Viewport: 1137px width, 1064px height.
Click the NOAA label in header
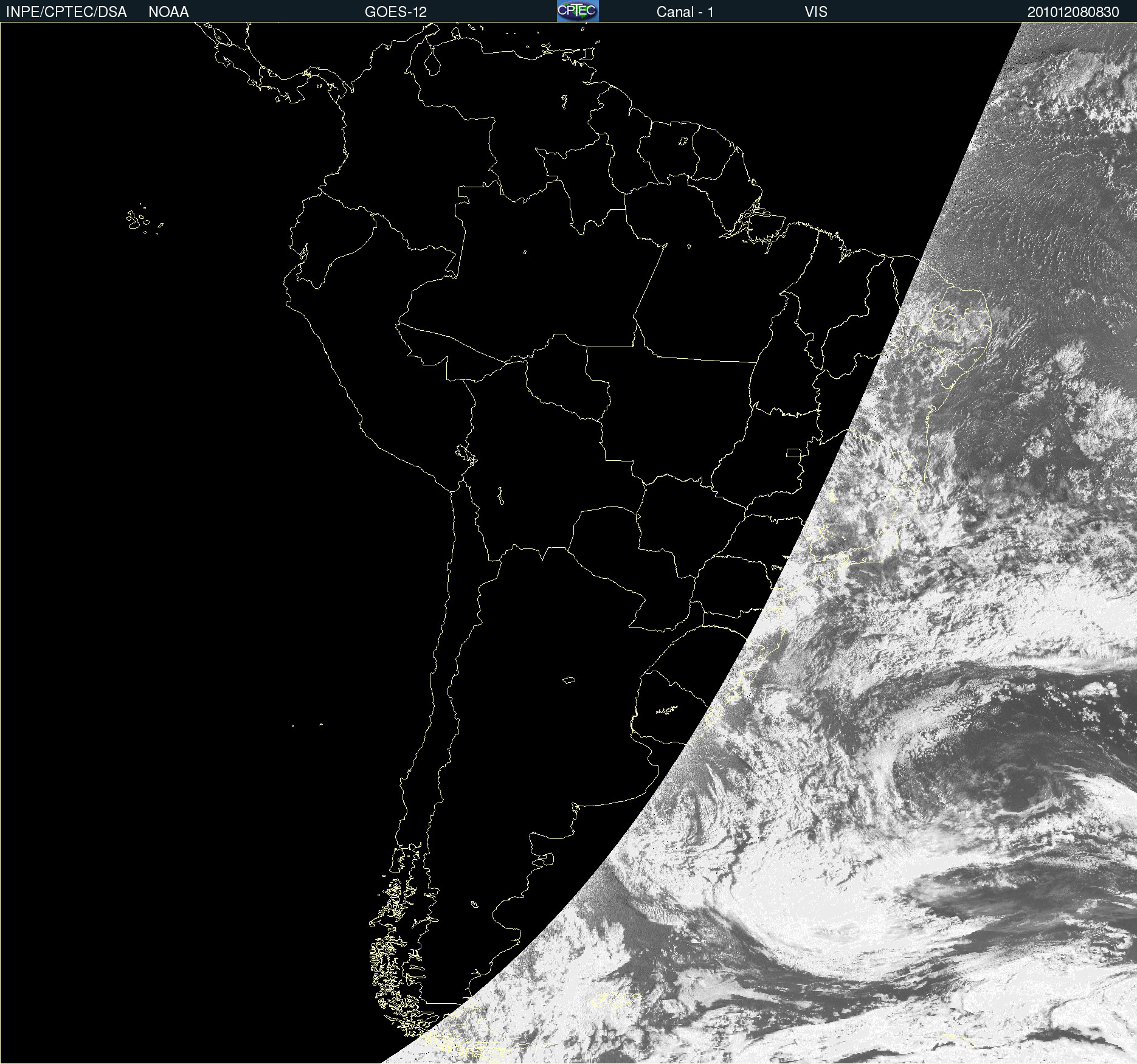point(168,12)
